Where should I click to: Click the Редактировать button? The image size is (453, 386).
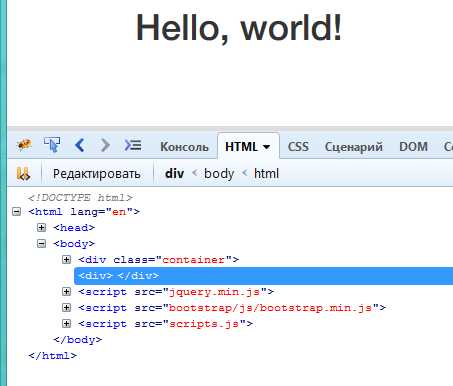click(97, 174)
